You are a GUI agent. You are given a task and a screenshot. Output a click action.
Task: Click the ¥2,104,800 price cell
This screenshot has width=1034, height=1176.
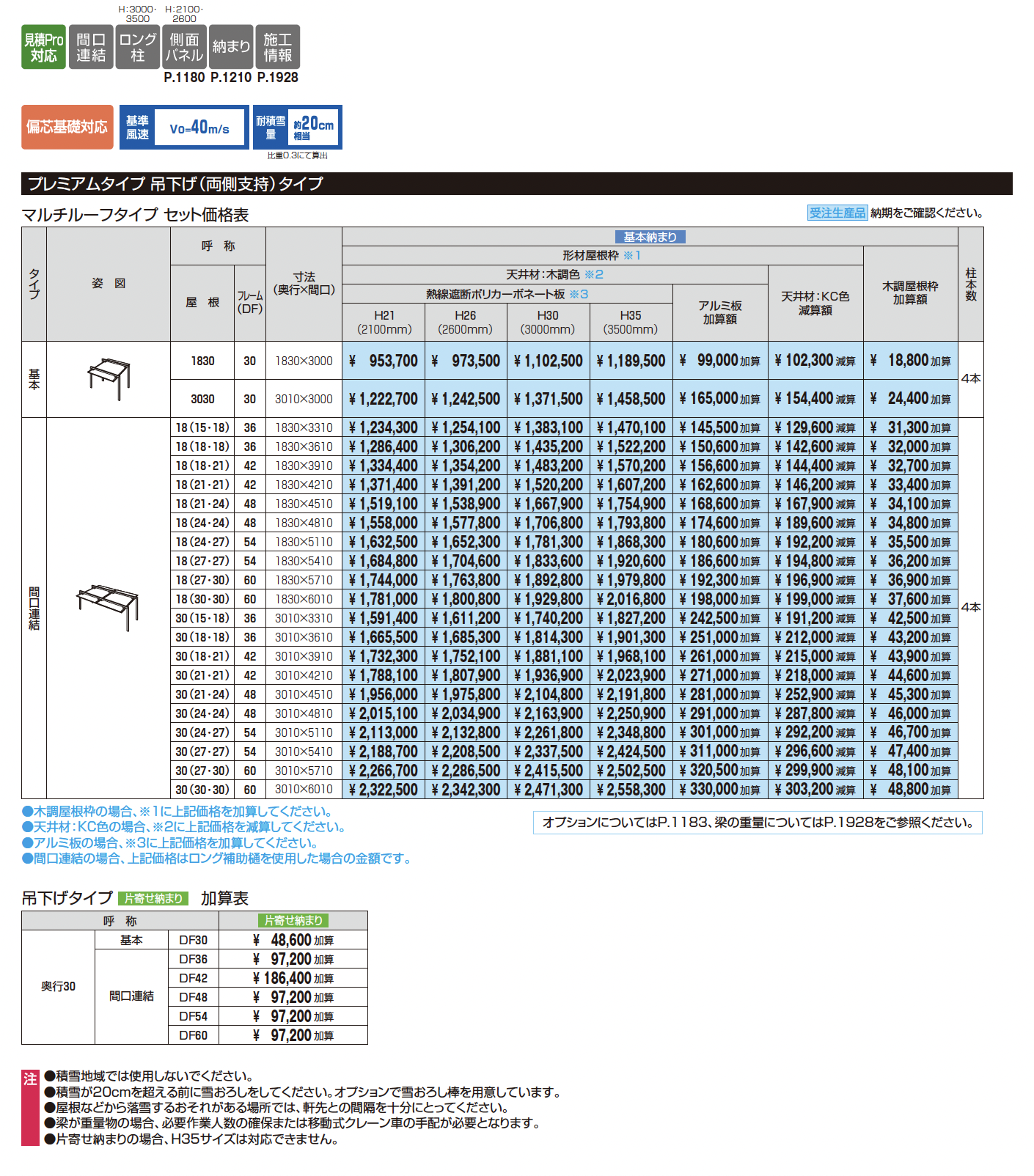tap(548, 694)
